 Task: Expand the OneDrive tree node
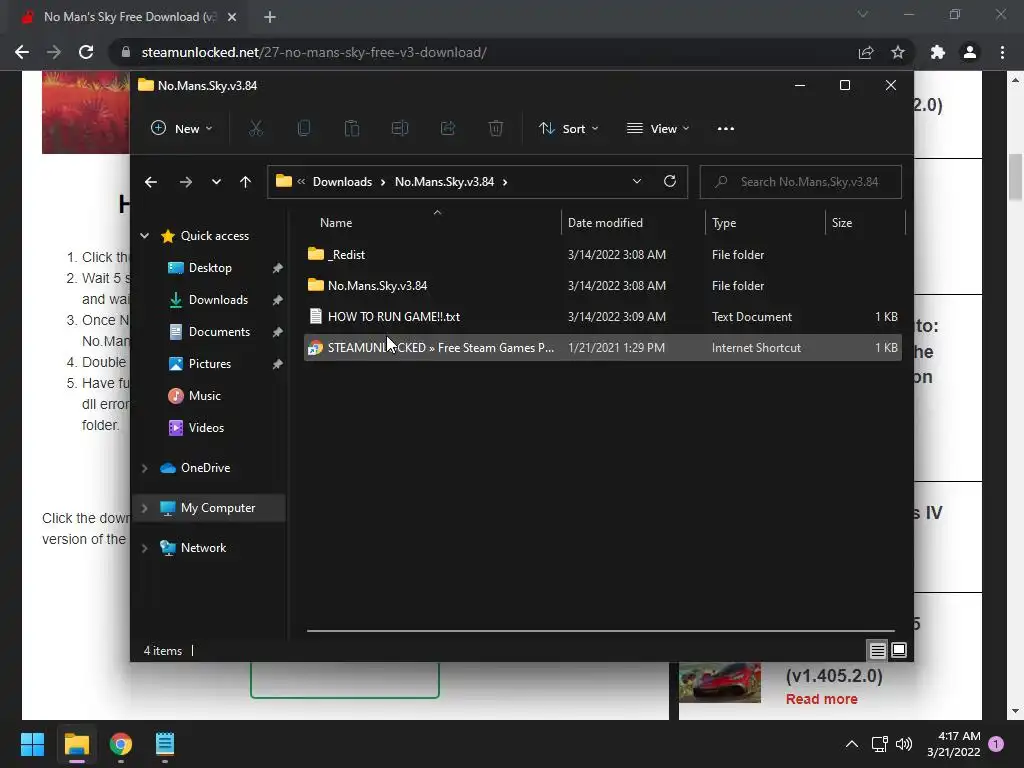[x=144, y=468]
